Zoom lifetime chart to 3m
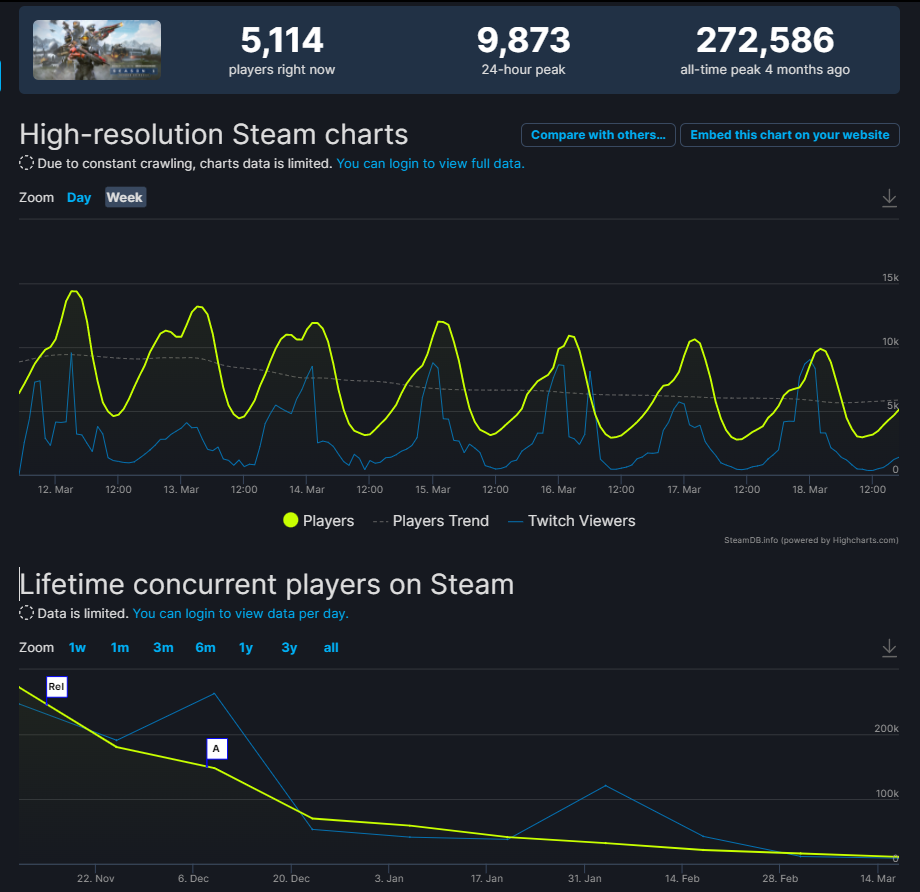 163,647
